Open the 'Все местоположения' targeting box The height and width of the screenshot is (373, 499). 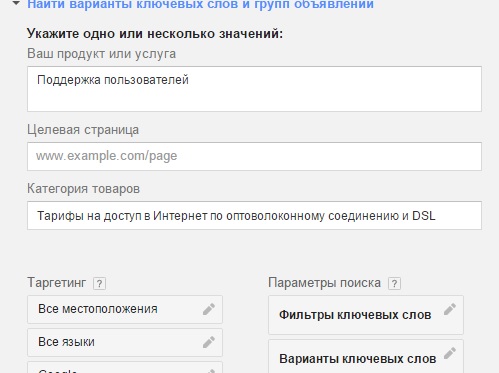pos(125,309)
